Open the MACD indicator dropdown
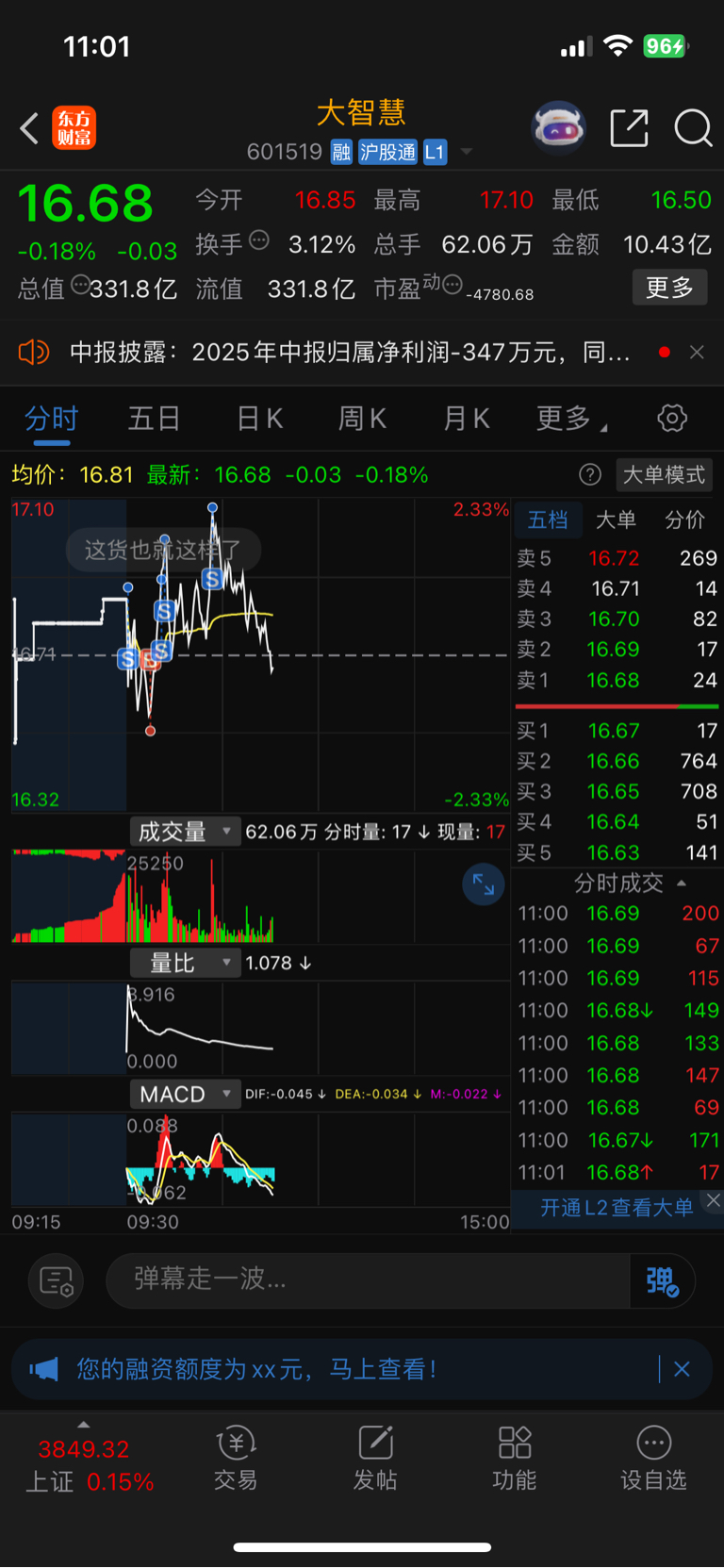The image size is (724, 1568). [185, 1094]
